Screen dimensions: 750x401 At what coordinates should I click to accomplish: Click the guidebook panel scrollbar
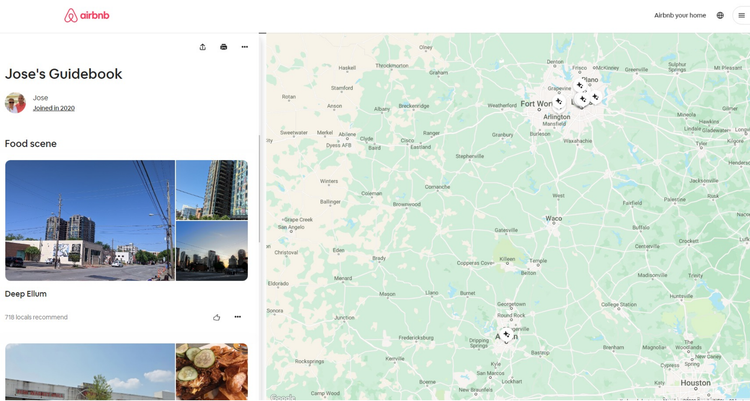click(260, 190)
